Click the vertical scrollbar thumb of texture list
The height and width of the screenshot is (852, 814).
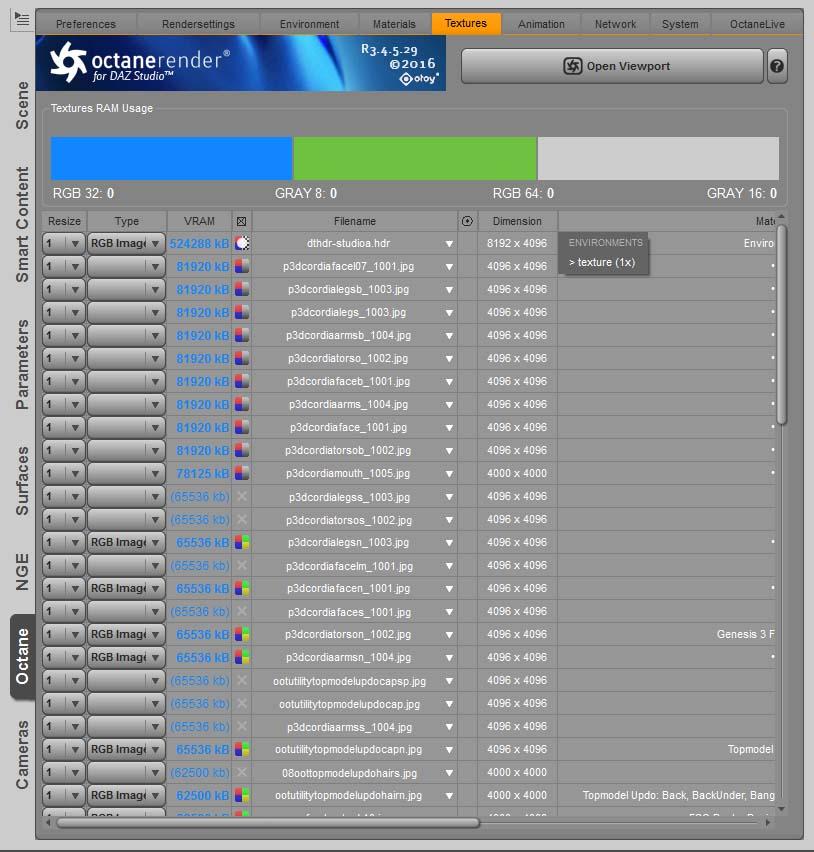click(781, 325)
